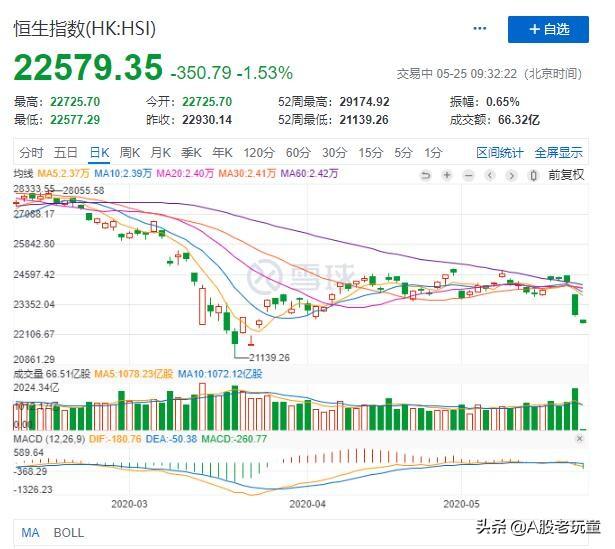Switch to the 60分 chart interval
615x549 pixels.
pos(298,152)
